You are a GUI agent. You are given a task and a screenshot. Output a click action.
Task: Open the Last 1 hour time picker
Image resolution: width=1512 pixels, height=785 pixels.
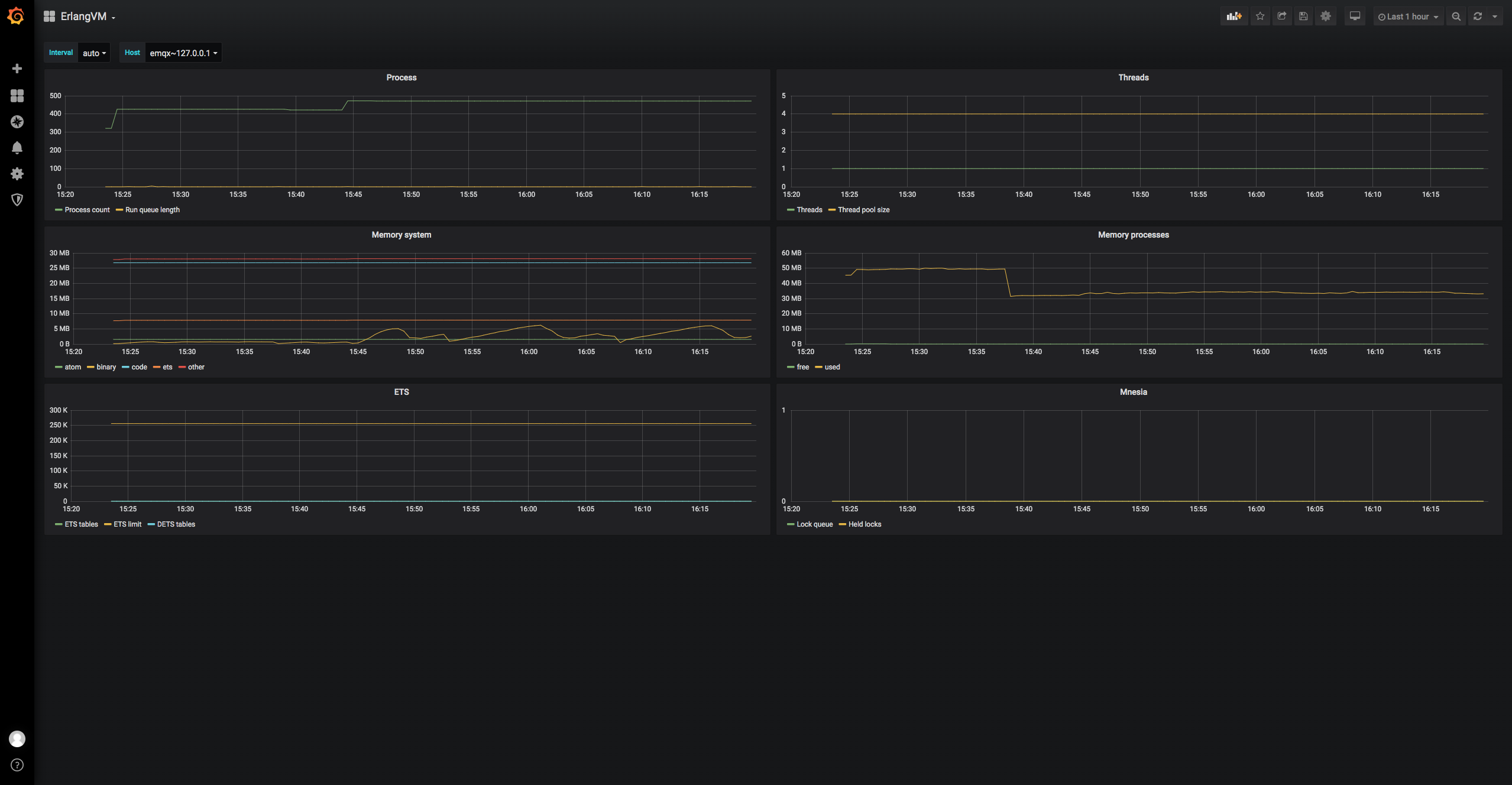[x=1408, y=17]
